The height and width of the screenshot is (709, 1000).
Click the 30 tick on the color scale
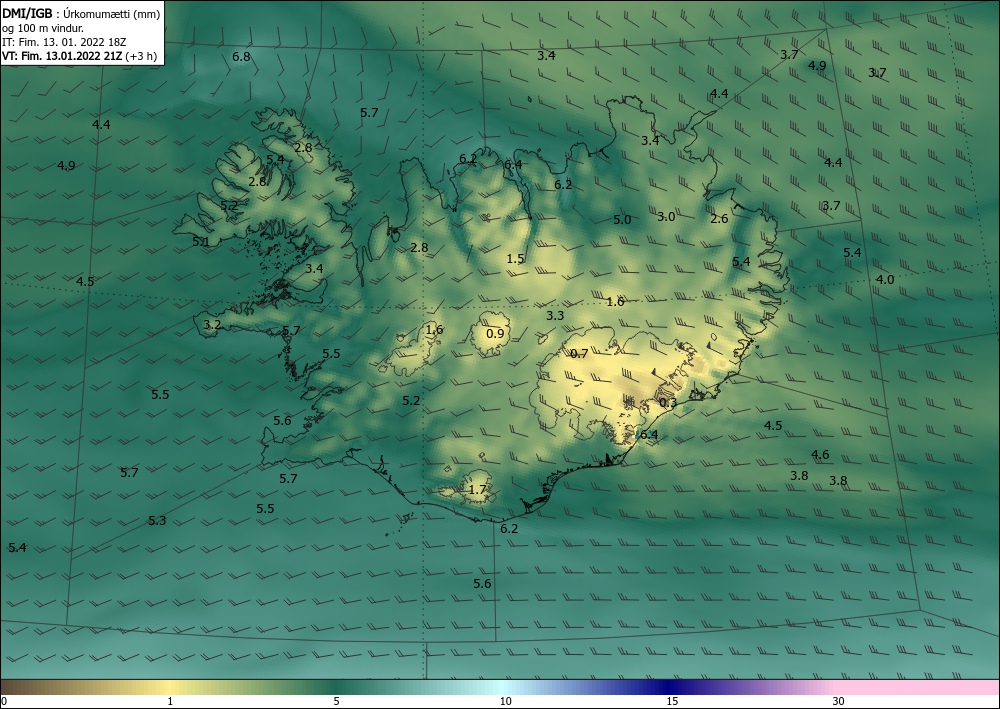click(x=838, y=702)
